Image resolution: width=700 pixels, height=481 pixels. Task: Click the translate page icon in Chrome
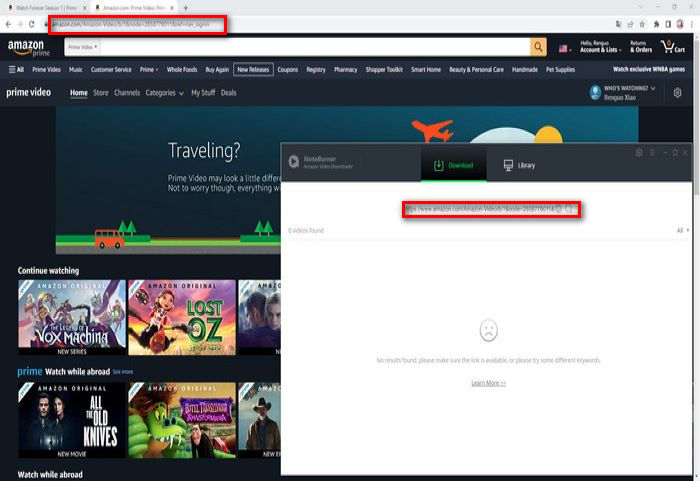pyautogui.click(x=618, y=24)
